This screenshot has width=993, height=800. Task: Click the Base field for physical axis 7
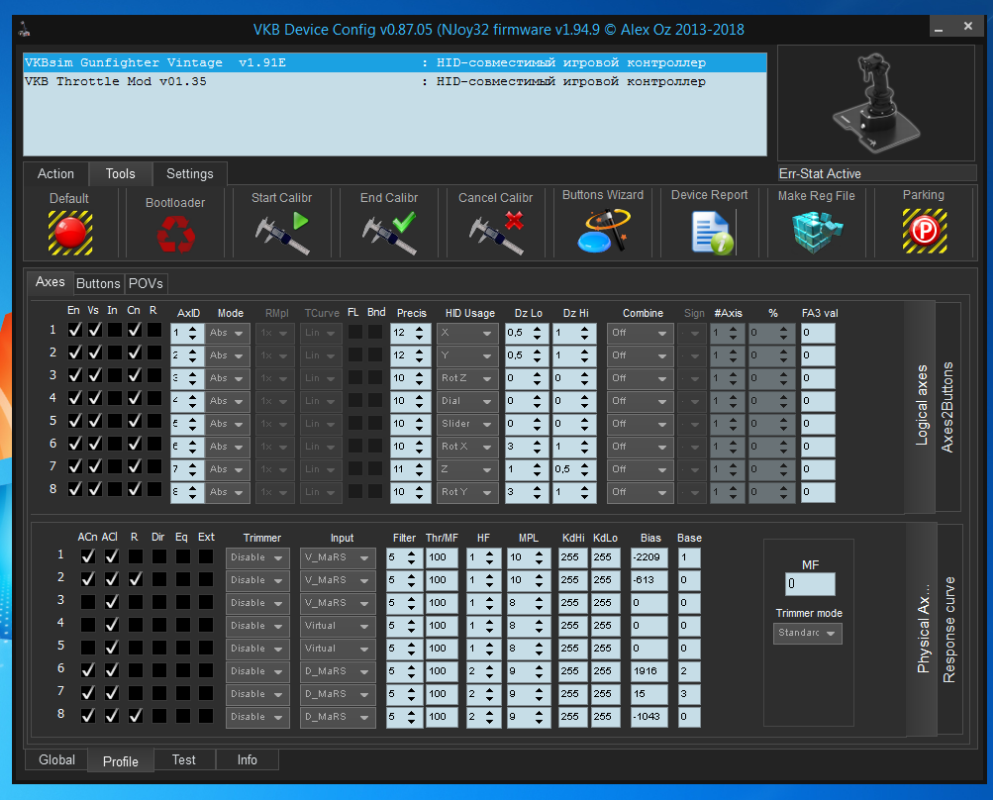pyautogui.click(x=689, y=695)
